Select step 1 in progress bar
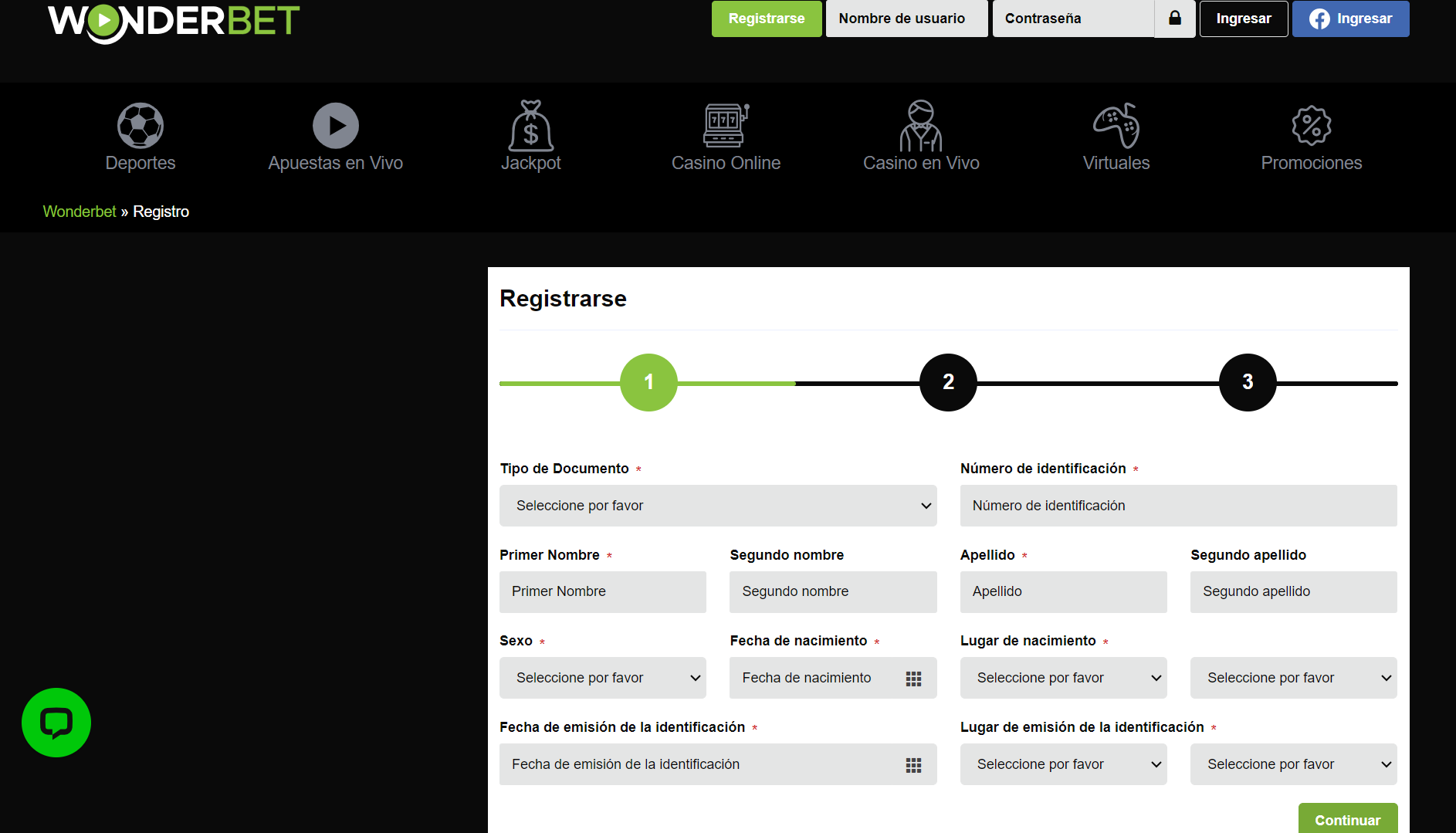The width and height of the screenshot is (1456, 833). [648, 382]
